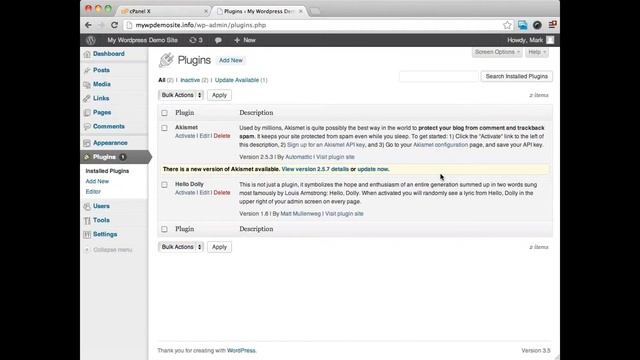Click the user avatar beside Howdy, Mark
Viewport: 640px width, 360px height.
[550, 40]
